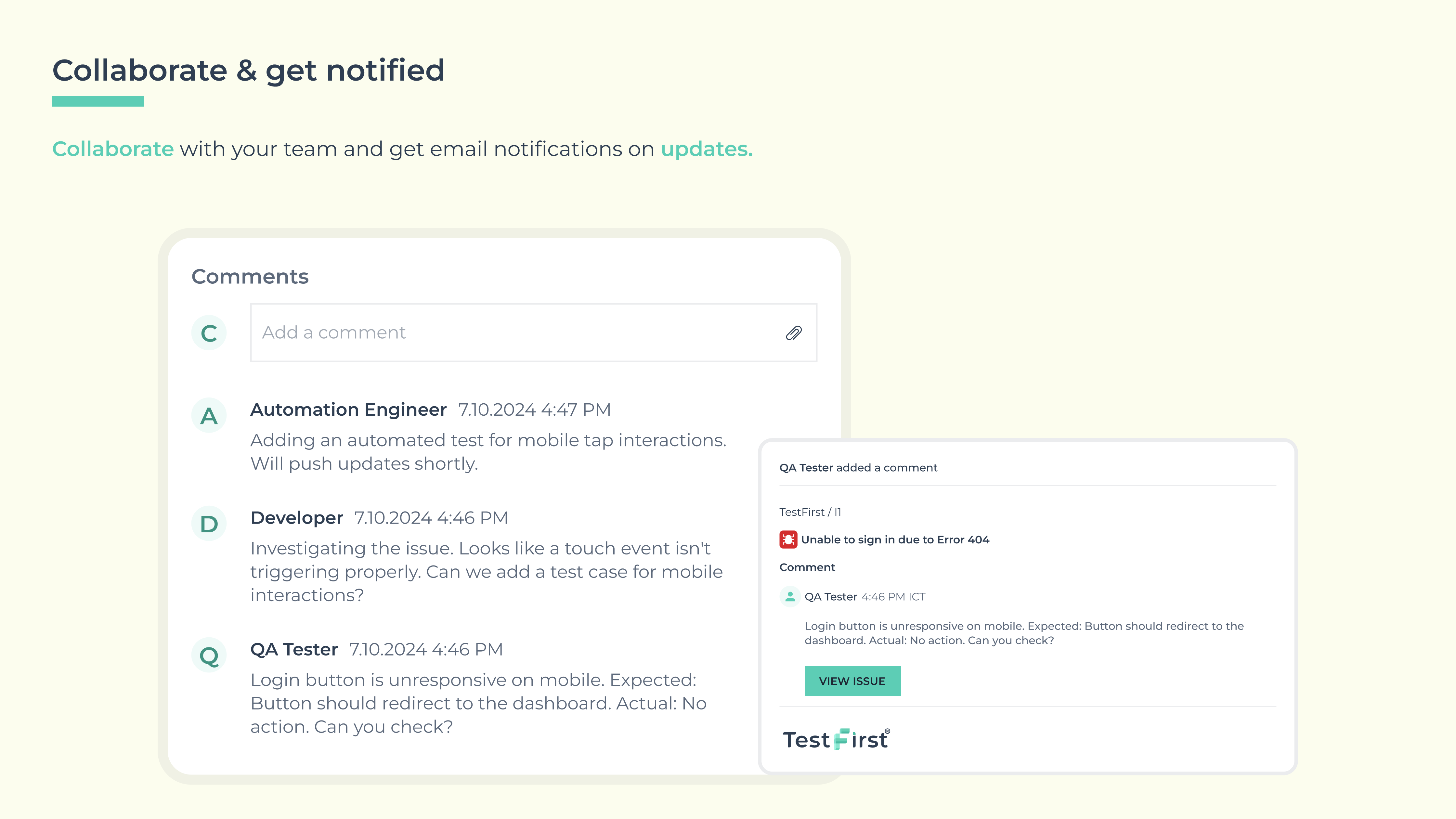Click the Developer author name

pyautogui.click(x=297, y=518)
